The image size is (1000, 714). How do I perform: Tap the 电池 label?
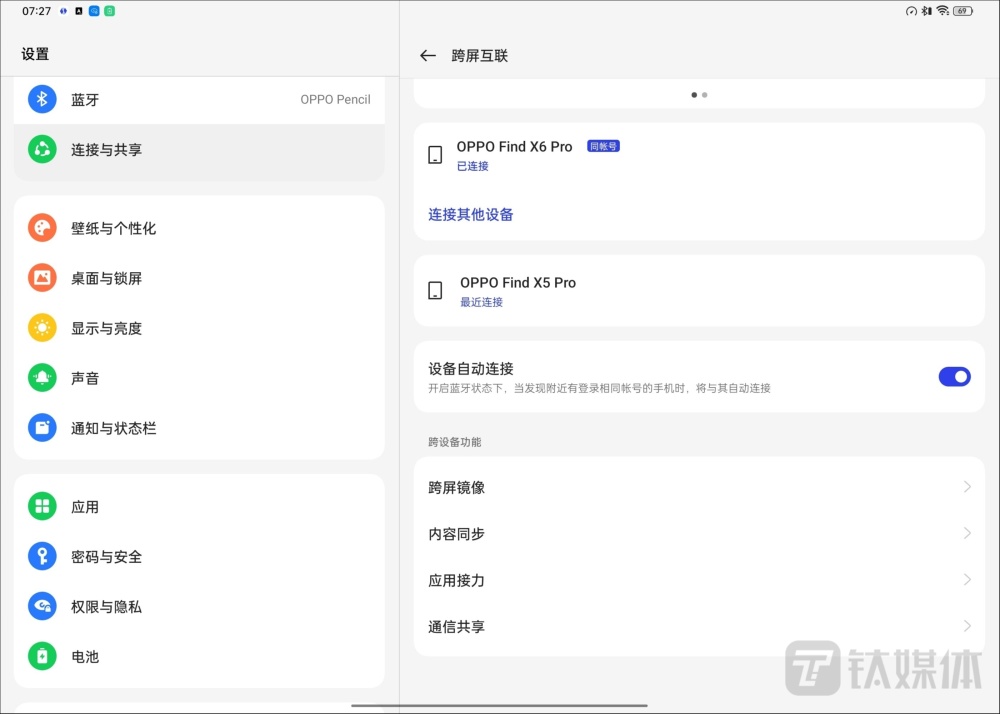click(85, 657)
